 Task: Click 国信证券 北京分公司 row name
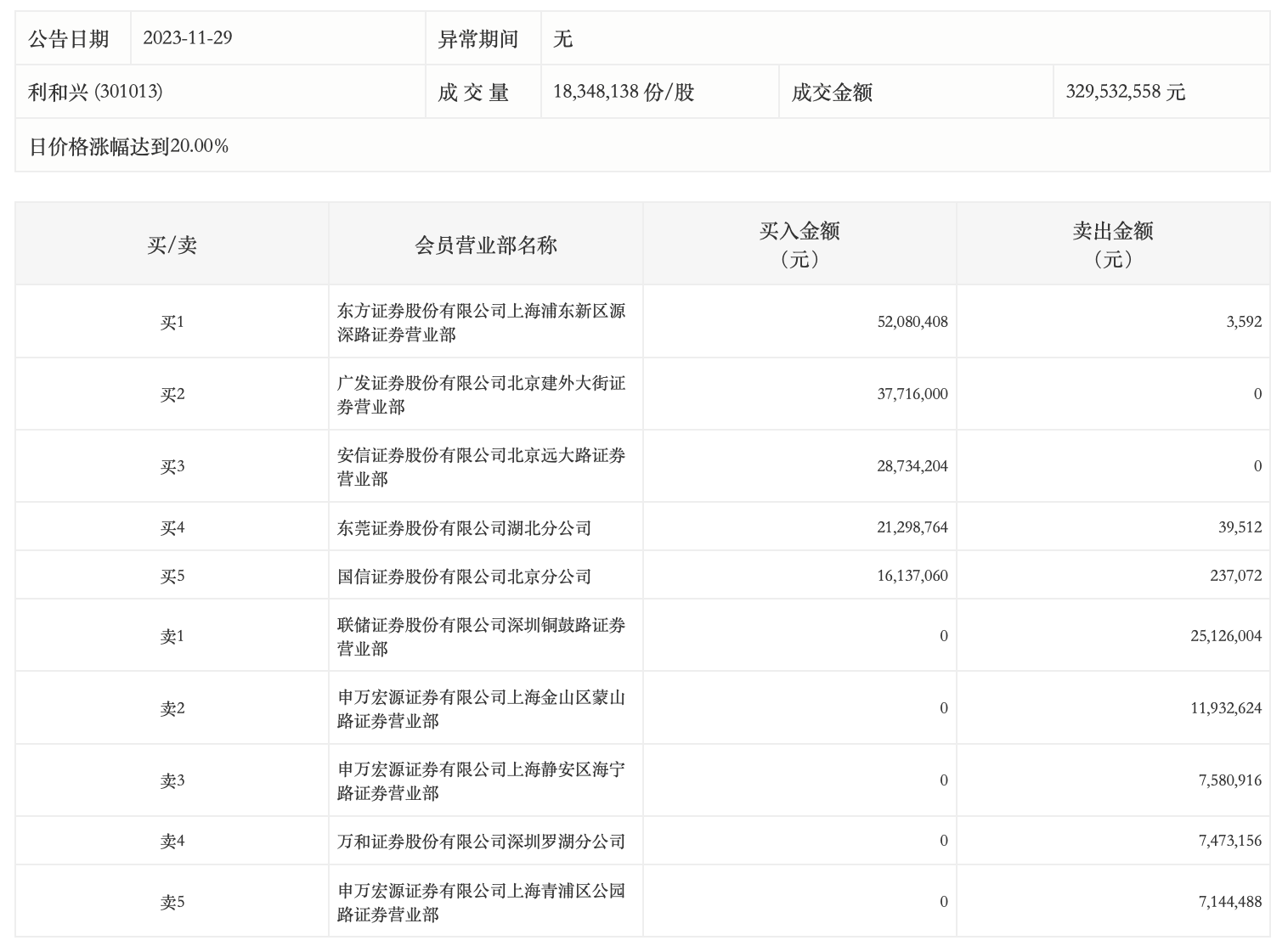pyautogui.click(x=464, y=577)
